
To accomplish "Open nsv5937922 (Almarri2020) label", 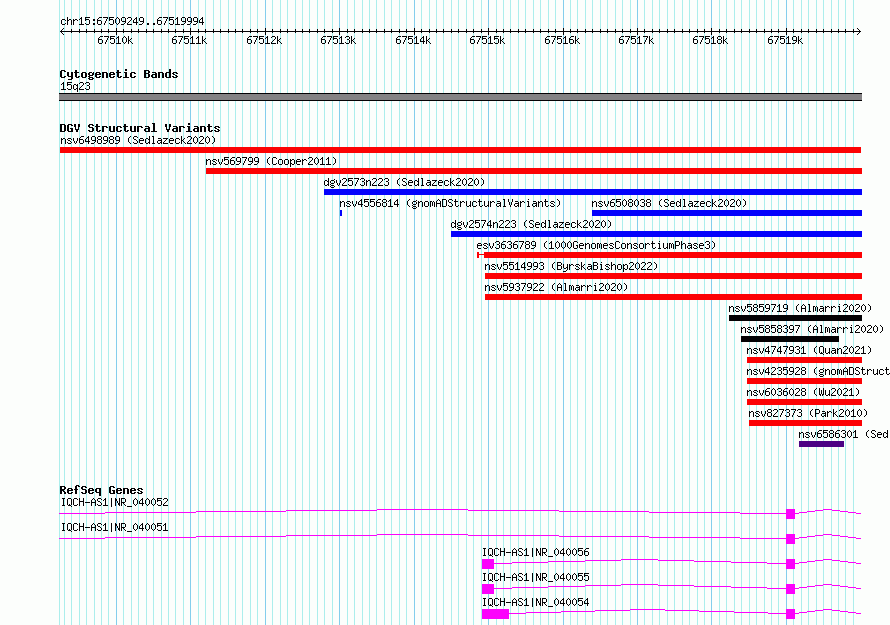I will coord(556,287).
